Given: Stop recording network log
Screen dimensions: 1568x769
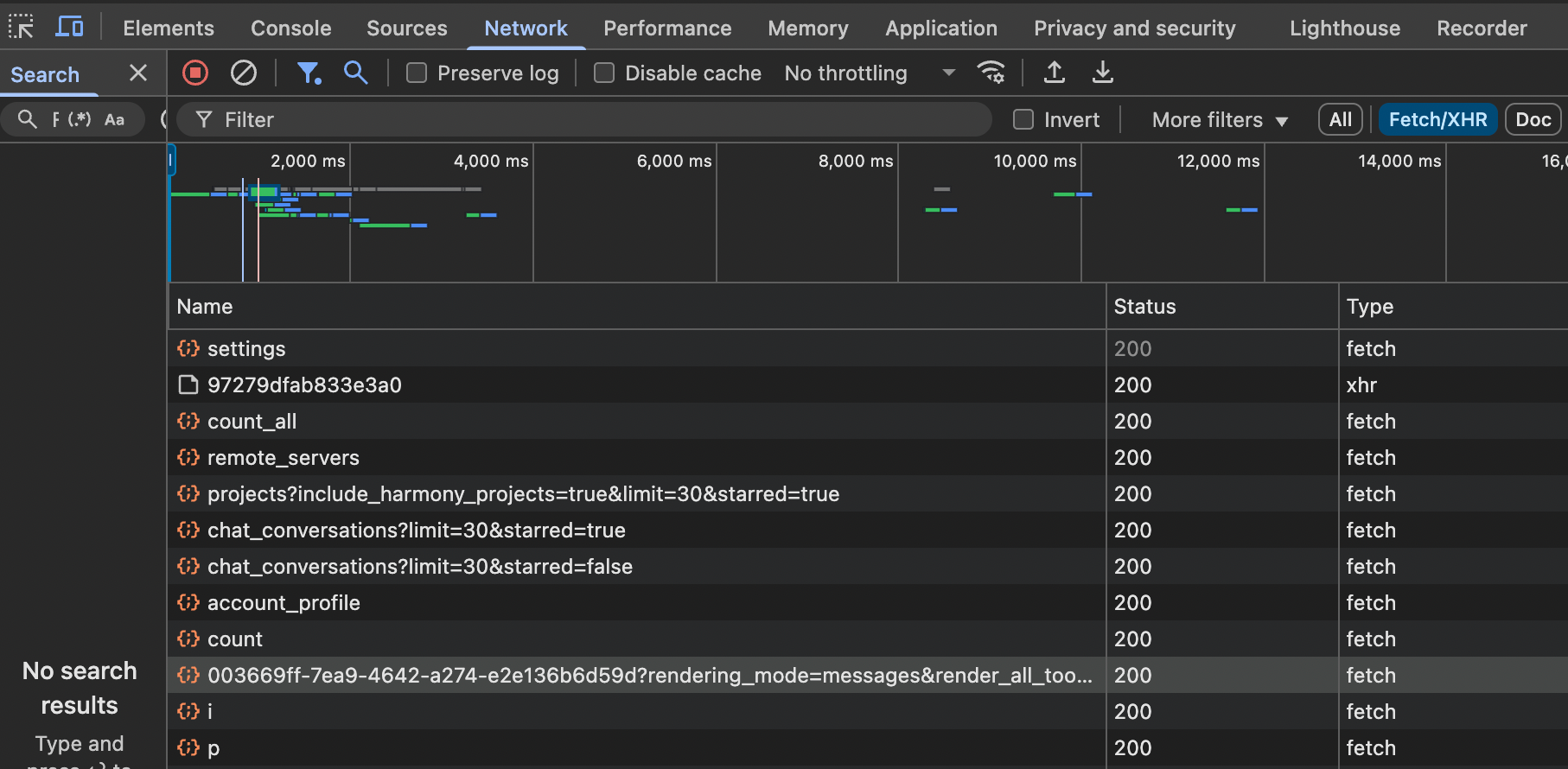Looking at the screenshot, I should click(x=195, y=73).
